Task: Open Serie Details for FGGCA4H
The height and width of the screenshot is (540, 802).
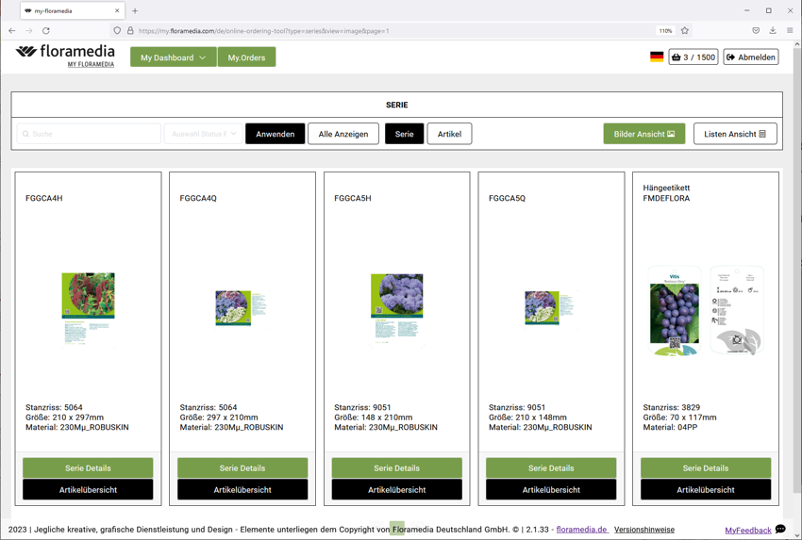Action: (88, 468)
